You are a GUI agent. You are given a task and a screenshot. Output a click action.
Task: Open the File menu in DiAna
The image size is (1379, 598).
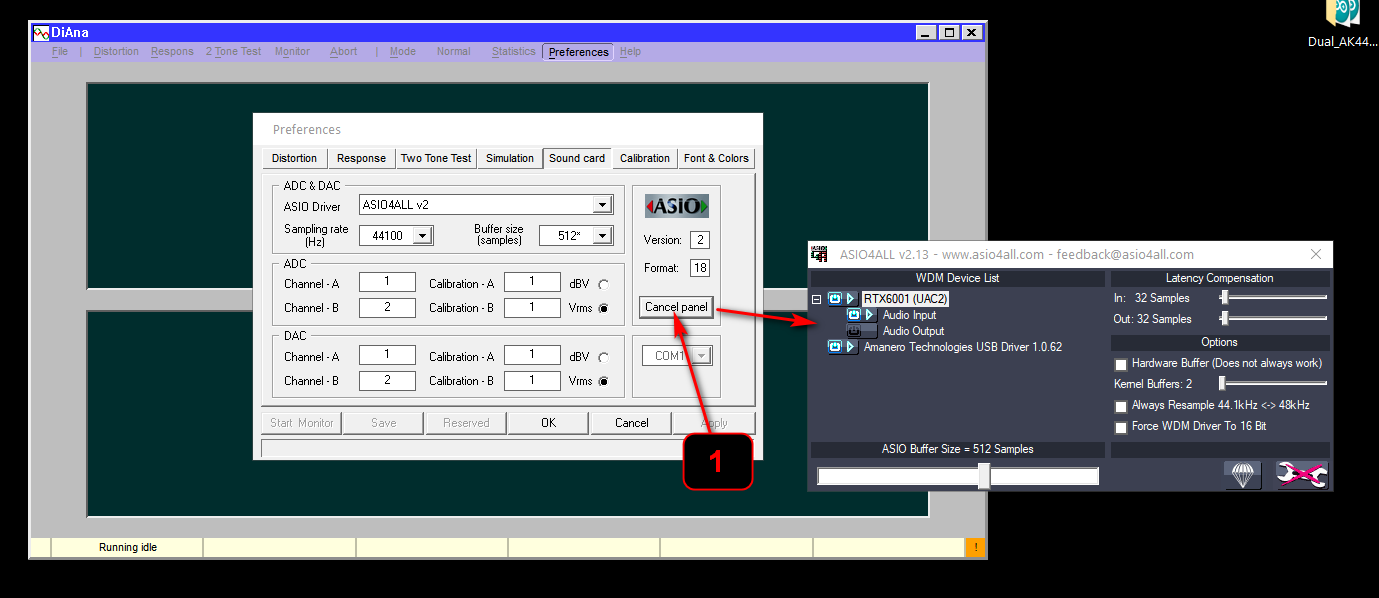pyautogui.click(x=60, y=52)
